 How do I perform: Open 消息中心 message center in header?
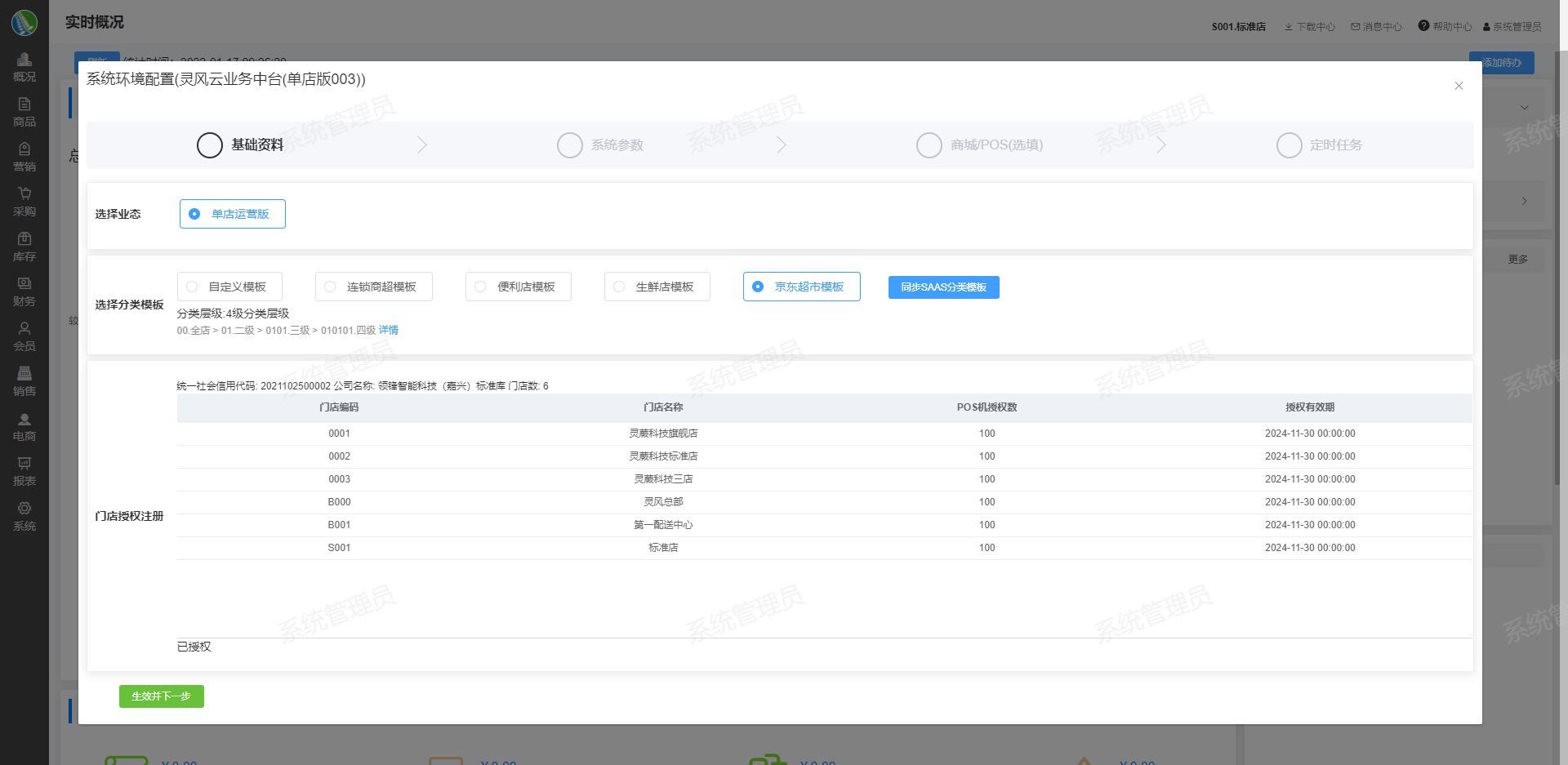point(1376,27)
